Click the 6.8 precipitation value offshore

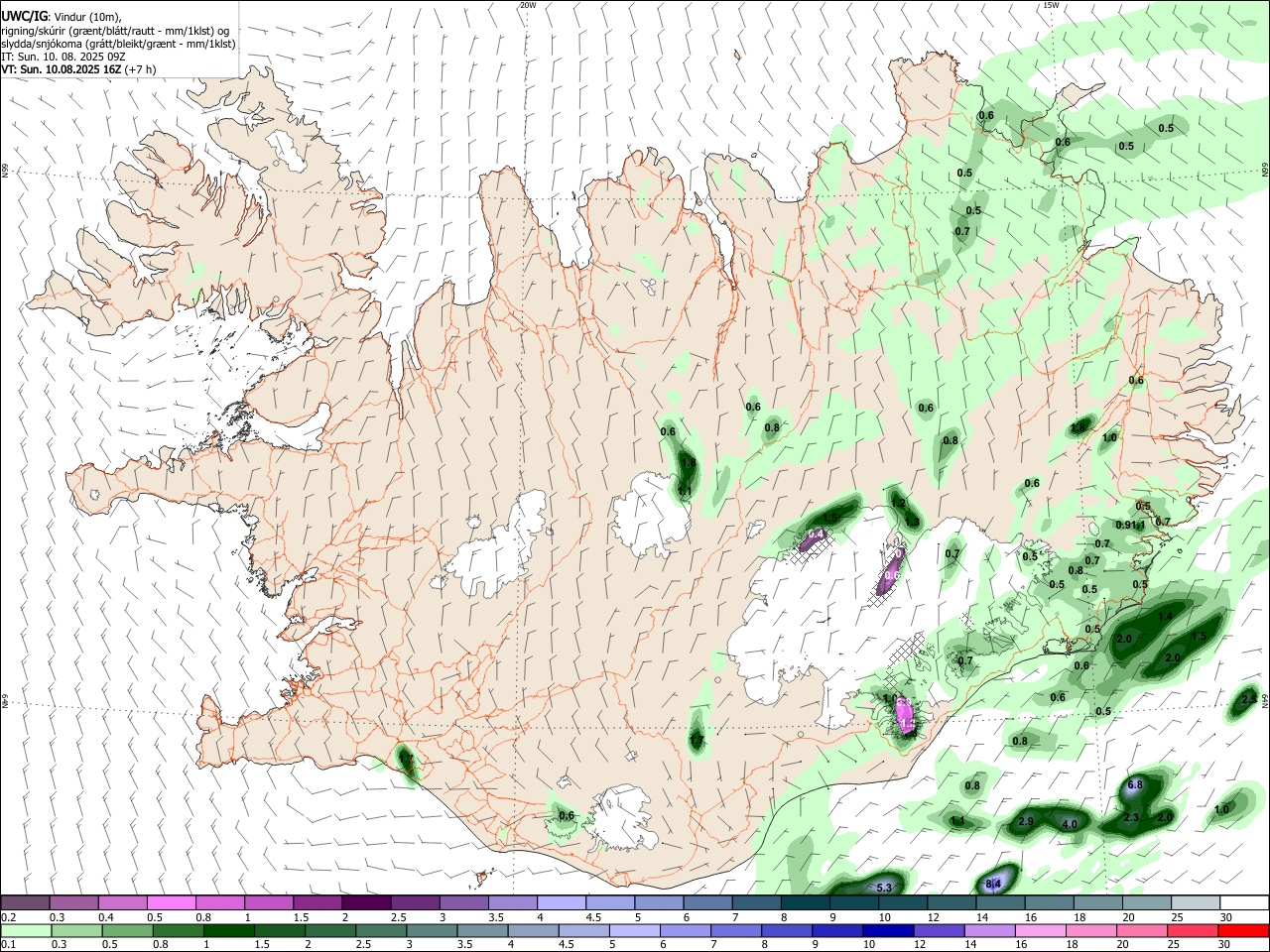1136,784
